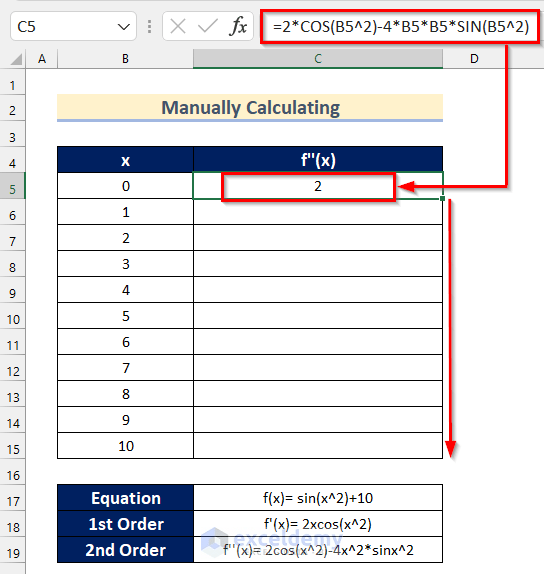Image resolution: width=544 pixels, height=574 pixels.
Task: Select the f(x)= sin(x^2)+10 cell
Action: coord(318,498)
